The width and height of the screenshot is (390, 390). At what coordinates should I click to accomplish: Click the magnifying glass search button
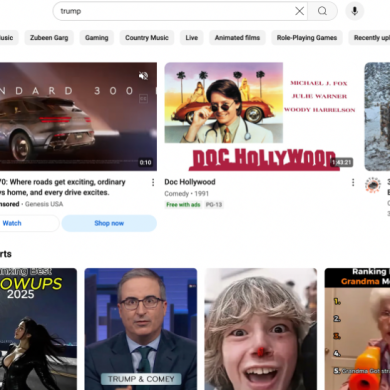pos(322,11)
